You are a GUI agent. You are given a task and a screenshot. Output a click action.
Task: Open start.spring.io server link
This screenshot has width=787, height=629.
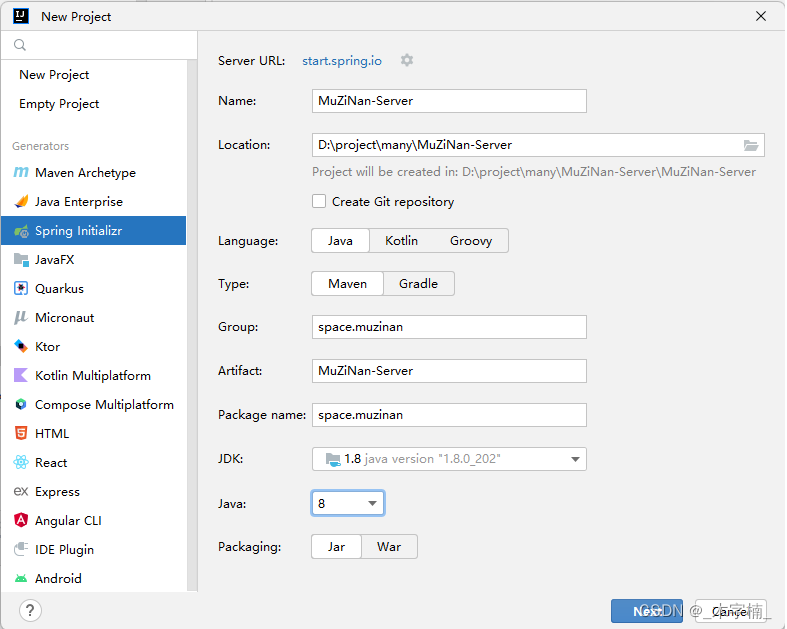point(342,61)
